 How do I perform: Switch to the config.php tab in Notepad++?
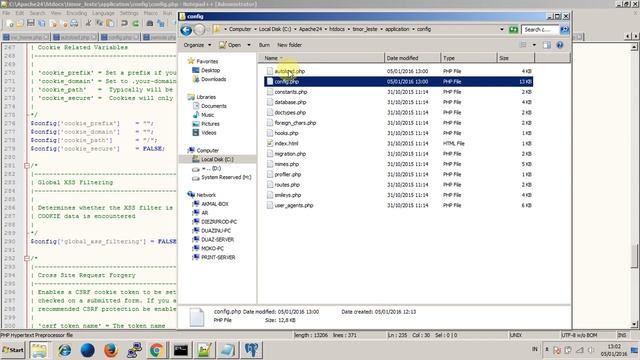point(120,37)
